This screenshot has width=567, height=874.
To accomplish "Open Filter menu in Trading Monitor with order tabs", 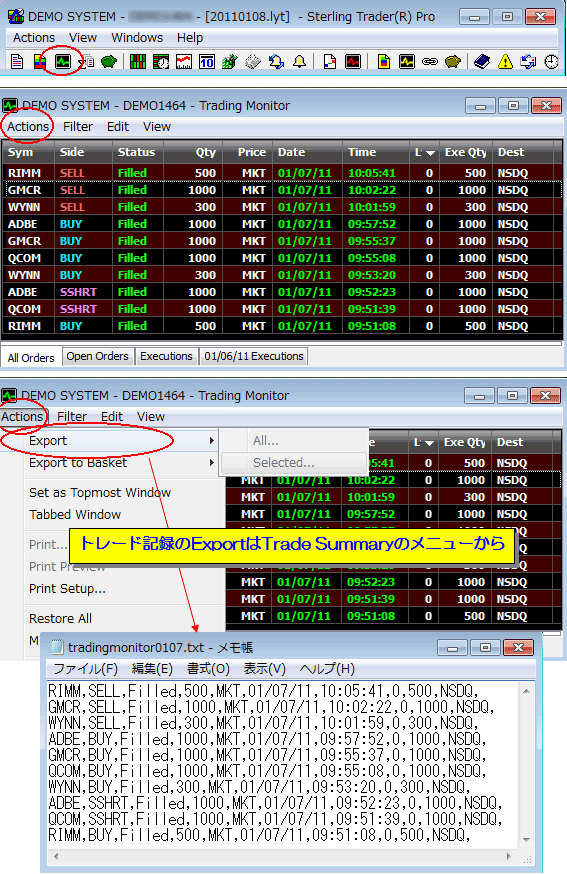I will click(x=77, y=127).
